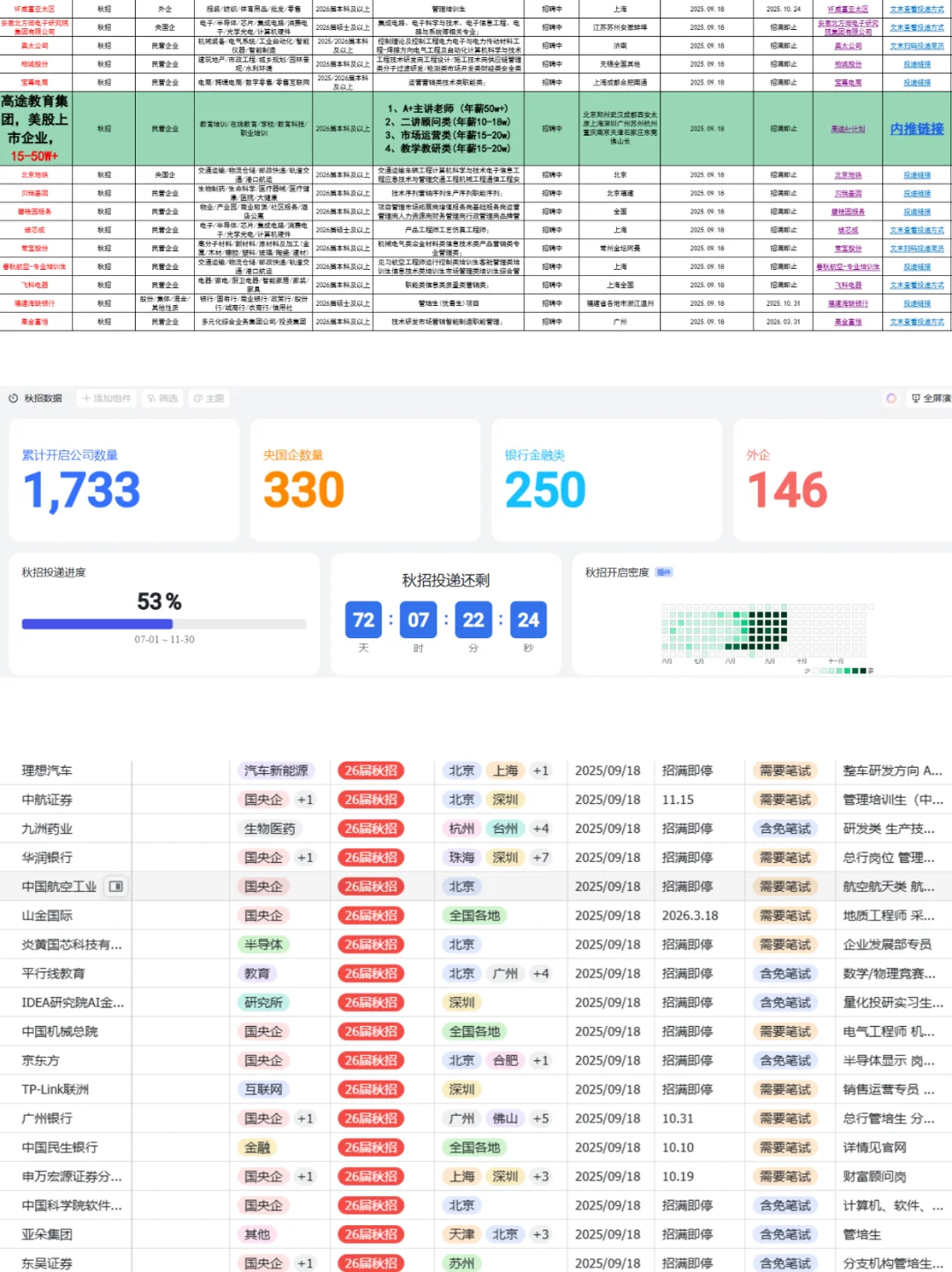Click the 11.15 deadline in 中航证券 row

point(678,800)
